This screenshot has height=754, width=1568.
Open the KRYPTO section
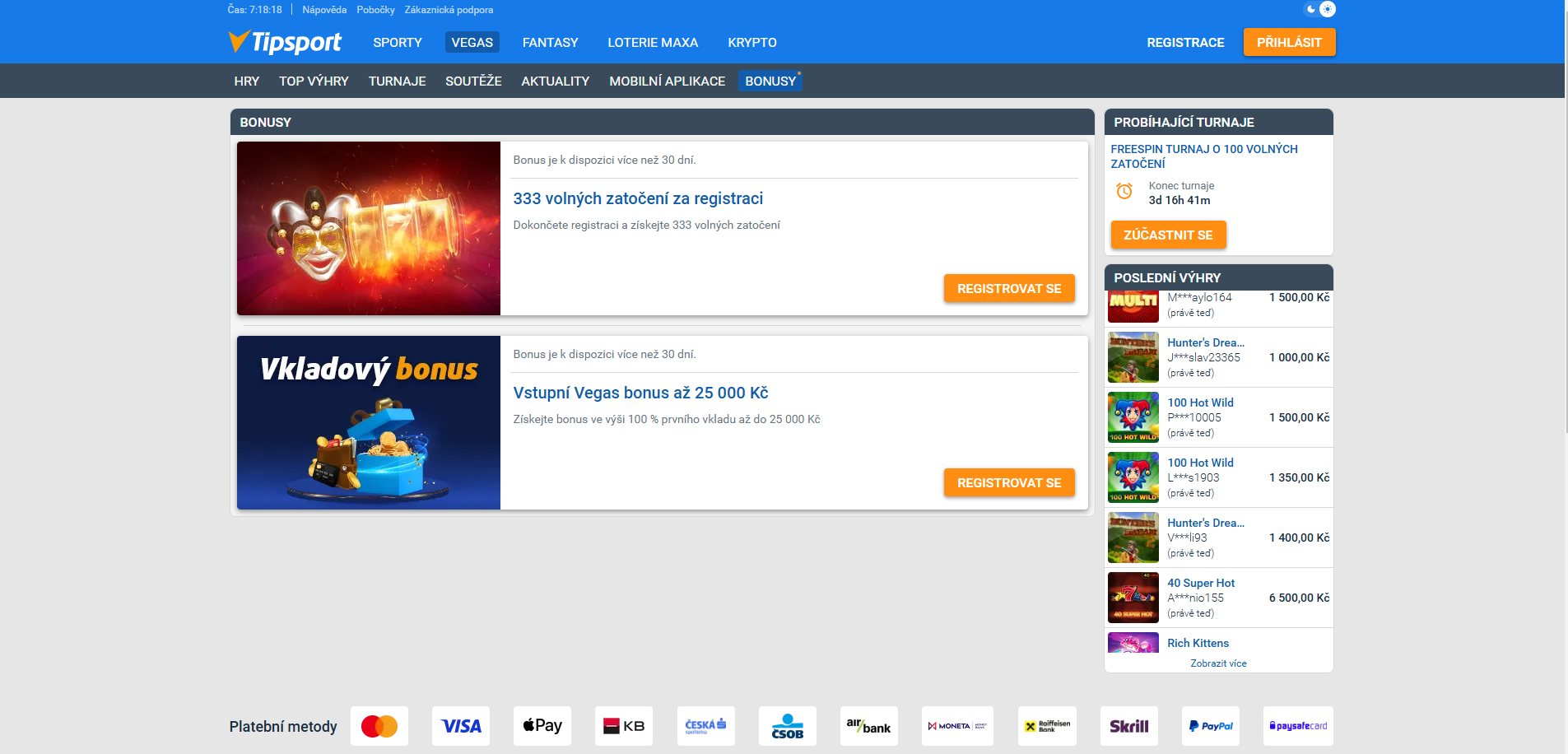click(x=752, y=43)
